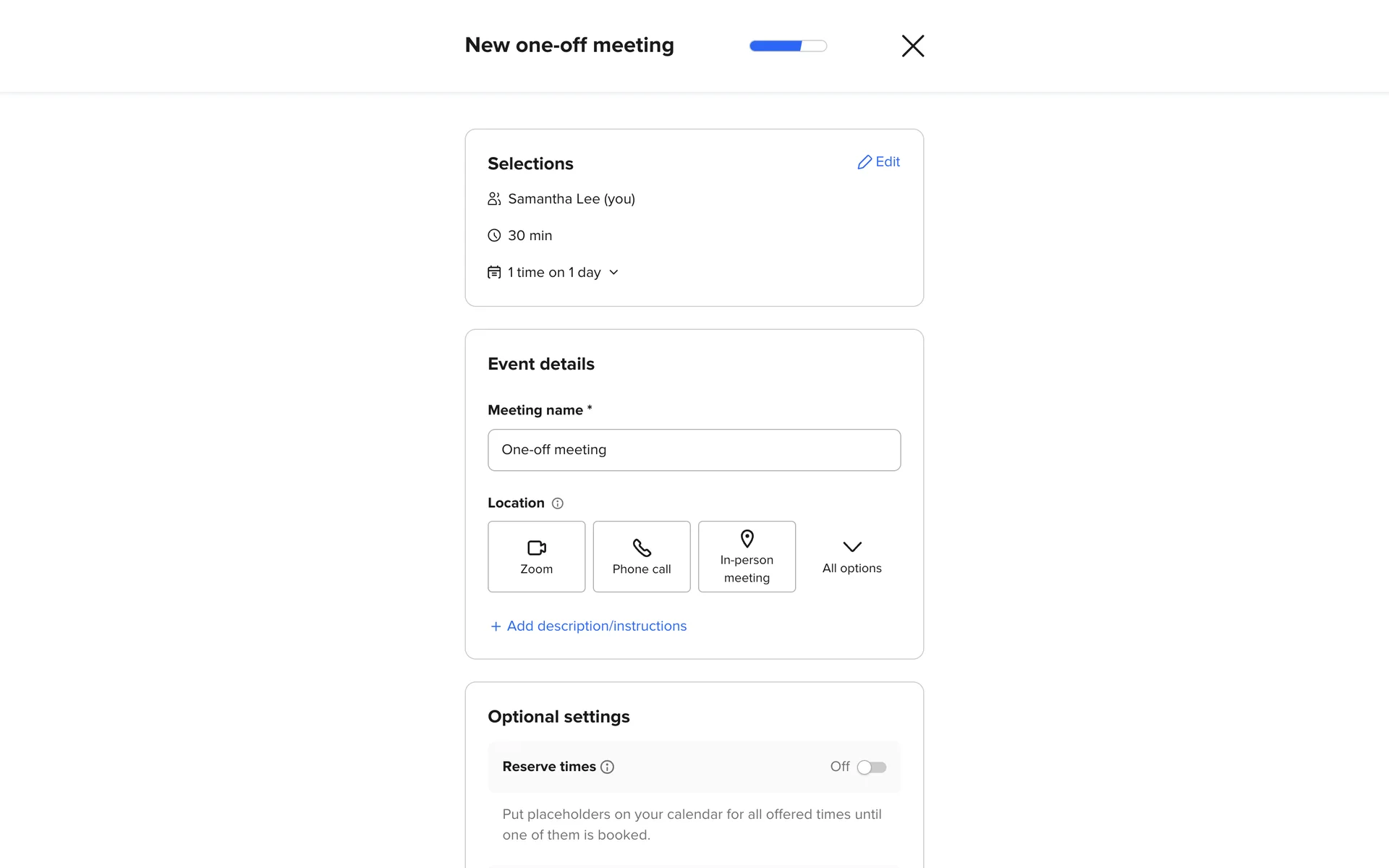Click the 'Off' label beside Reserve times

839,767
